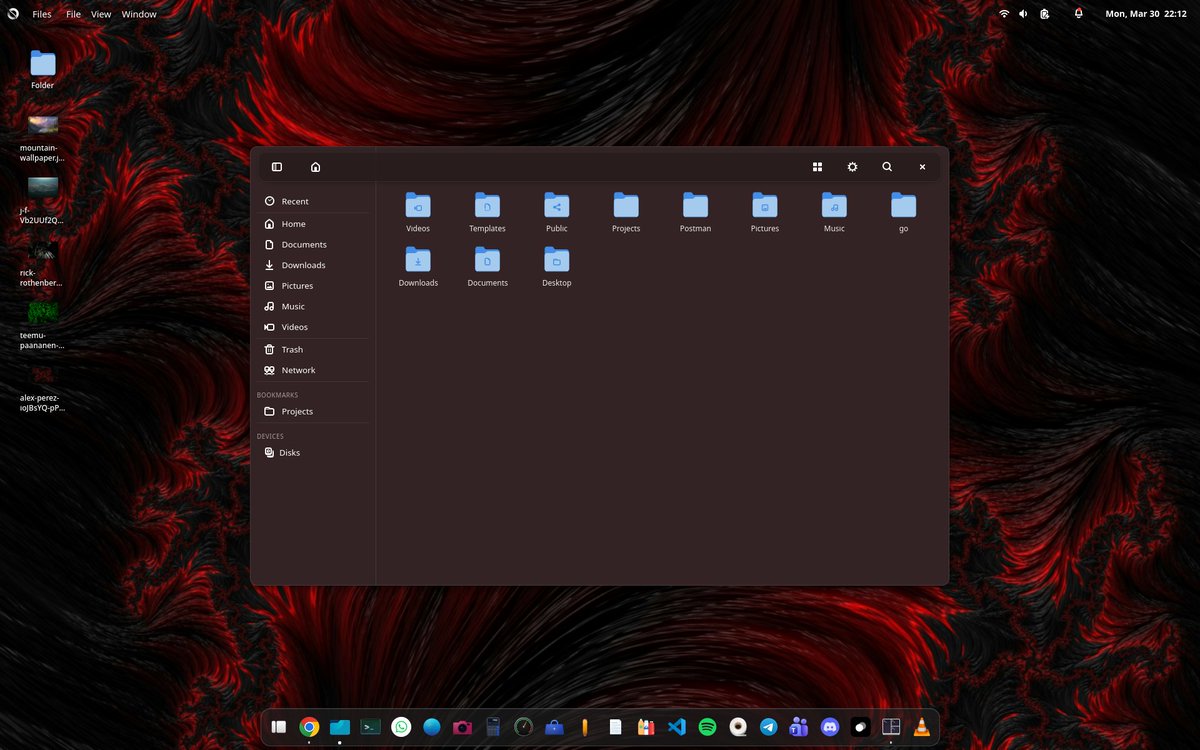Image resolution: width=1200 pixels, height=750 pixels.
Task: Switch to grid view using toolbar icon
Action: point(817,166)
